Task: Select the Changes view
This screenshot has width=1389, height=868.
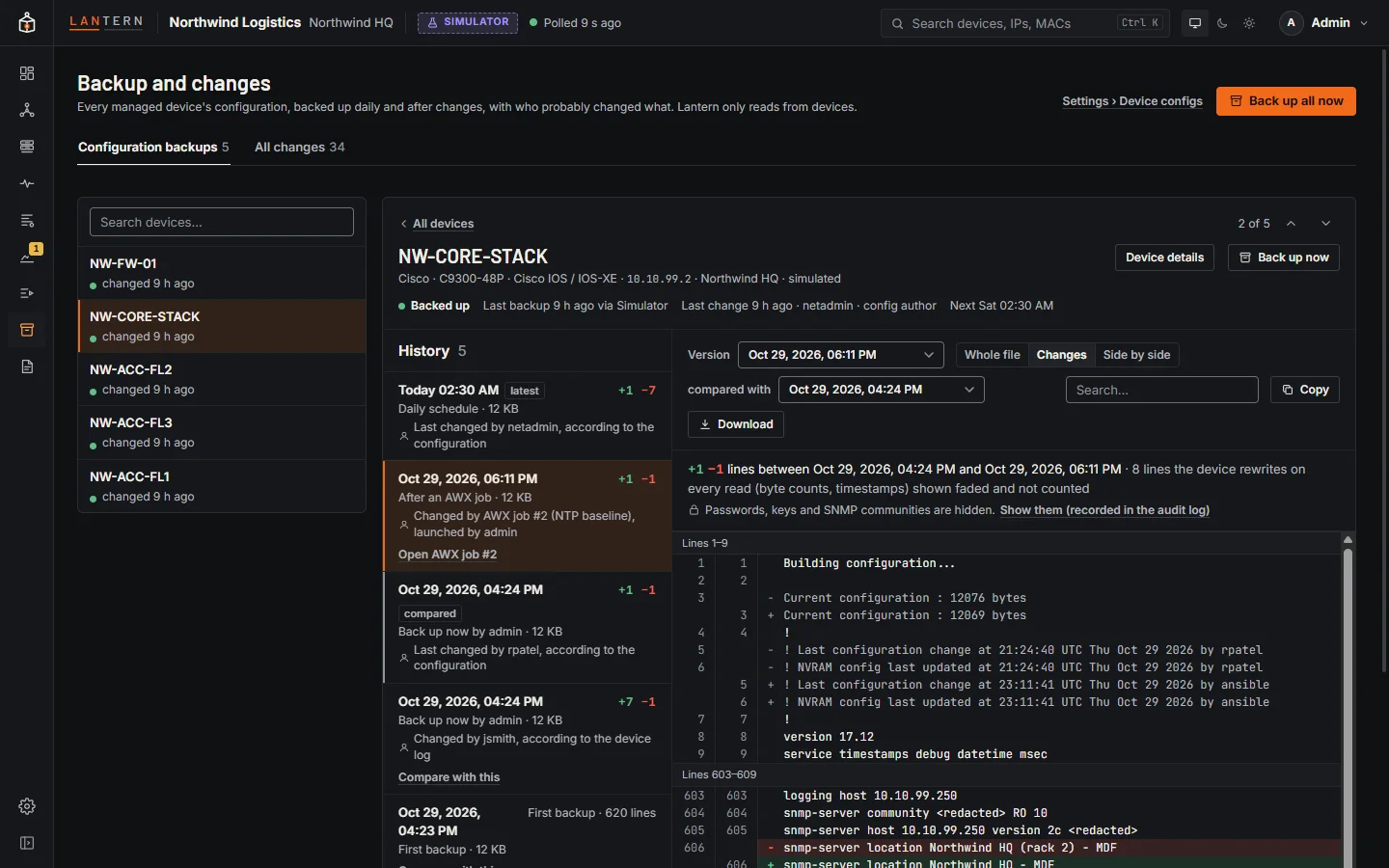Action: coord(1061,355)
